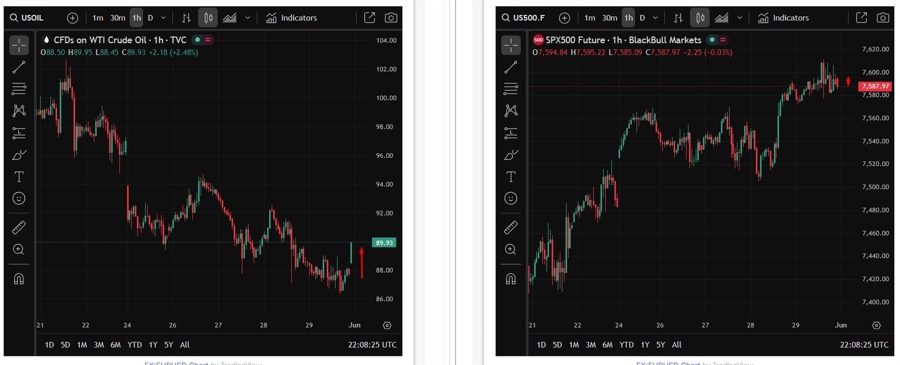The width and height of the screenshot is (900, 365).
Task: Expand interval dropdown on USOIL chart
Action: pyautogui.click(x=163, y=18)
